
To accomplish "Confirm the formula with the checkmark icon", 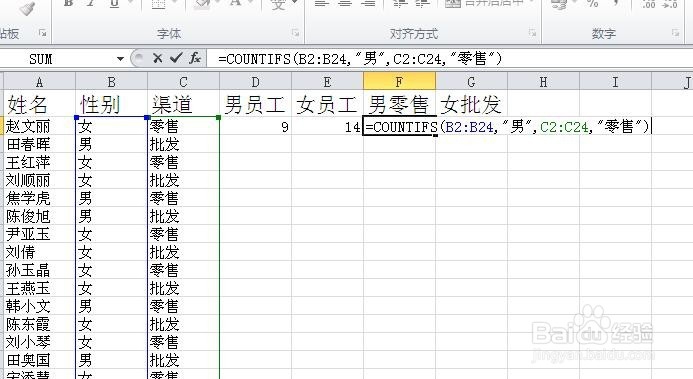I will 176,58.
